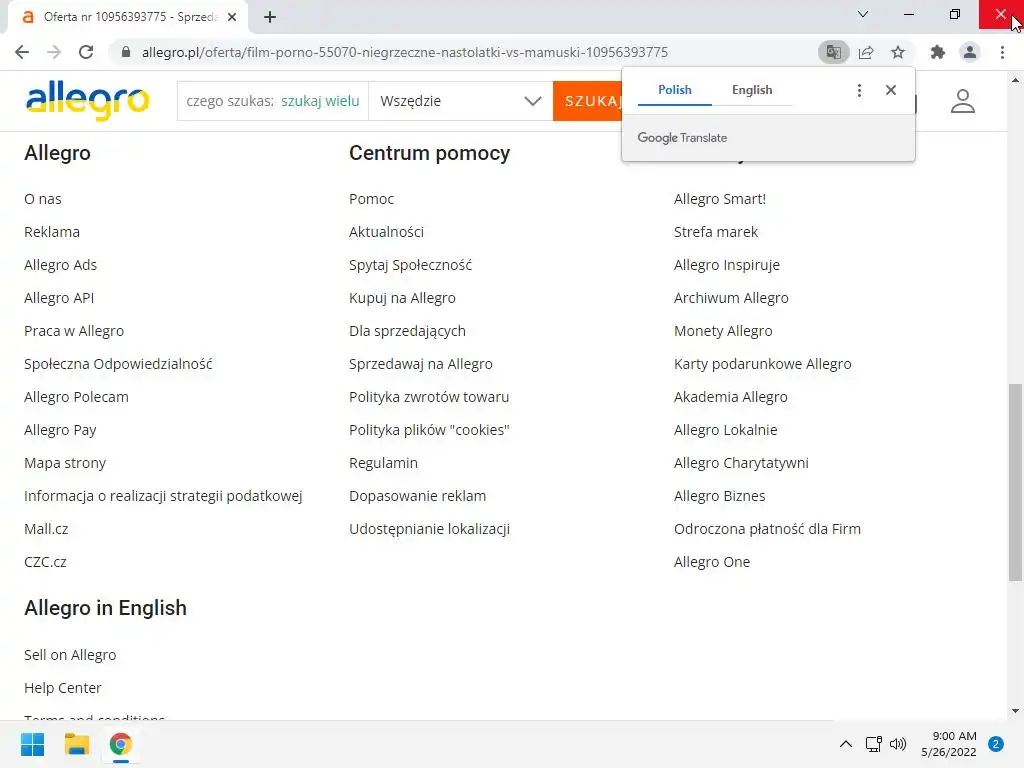Open Strefa marek link

pos(716,232)
